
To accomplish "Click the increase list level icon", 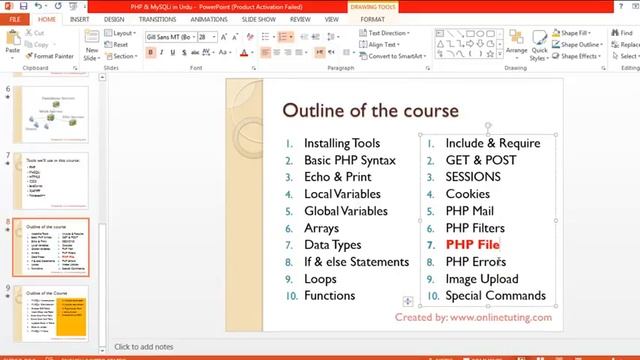I will (316, 37).
